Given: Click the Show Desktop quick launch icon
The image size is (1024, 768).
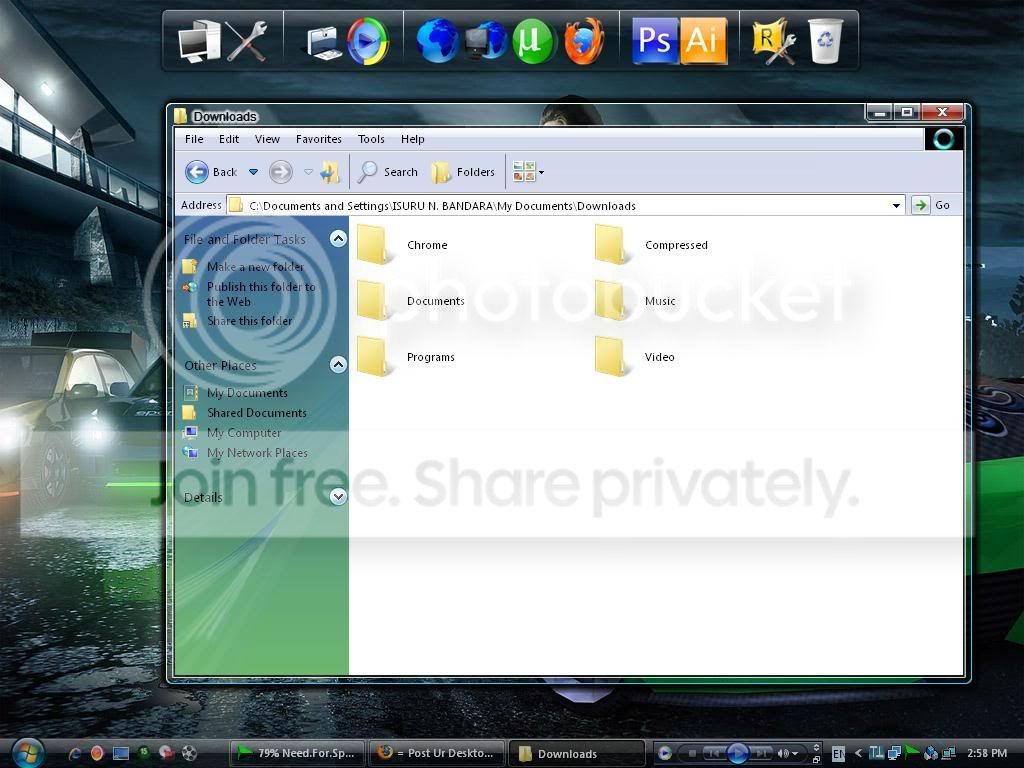Looking at the screenshot, I should [x=121, y=754].
